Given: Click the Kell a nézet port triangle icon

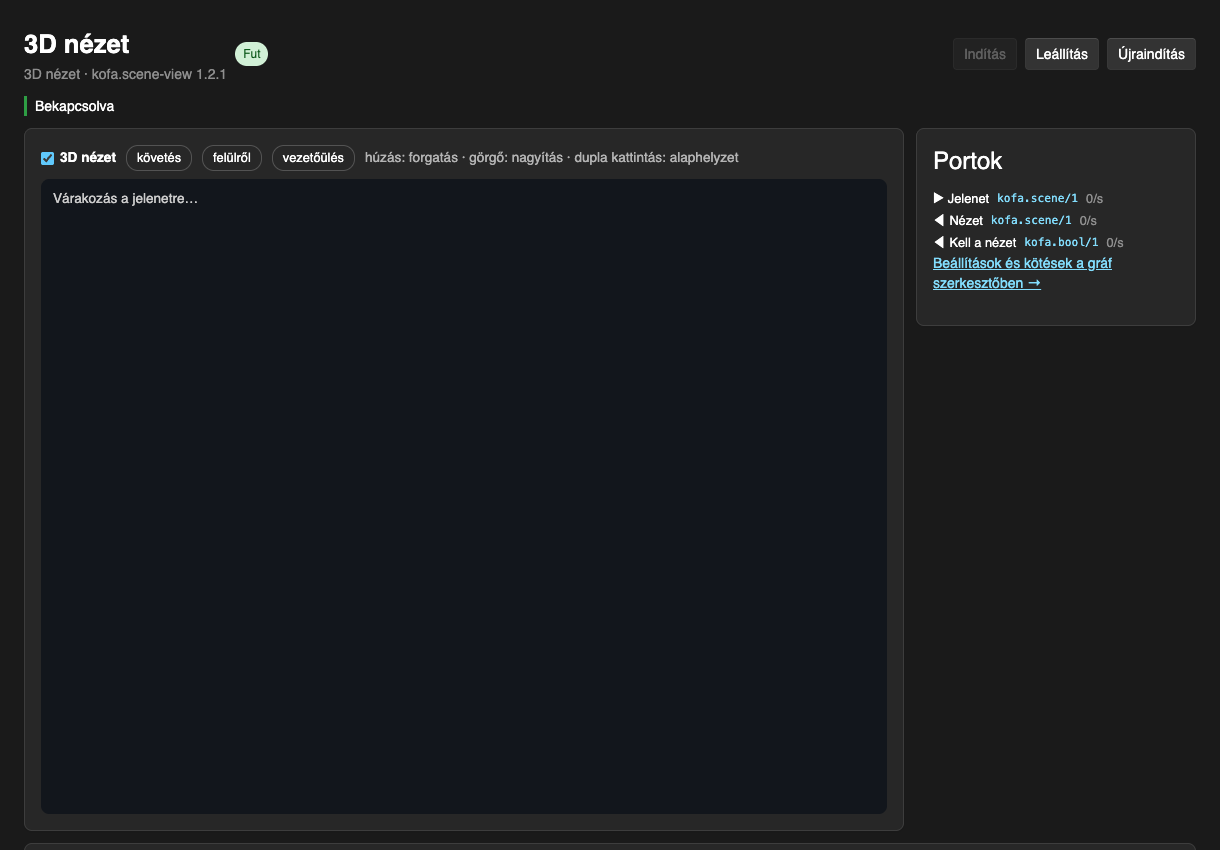Looking at the screenshot, I should 938,242.
